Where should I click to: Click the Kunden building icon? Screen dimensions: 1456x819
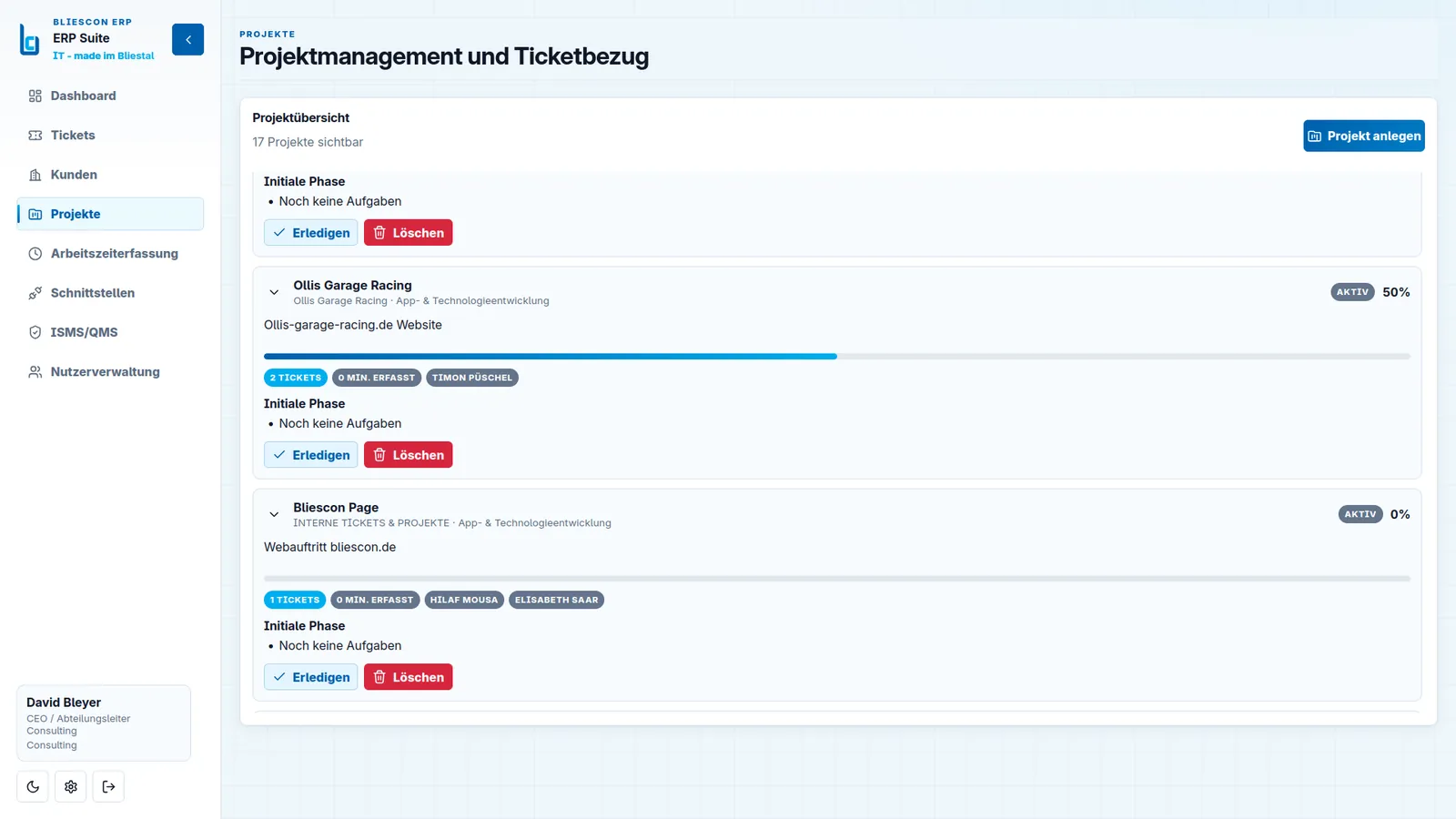pyautogui.click(x=35, y=175)
